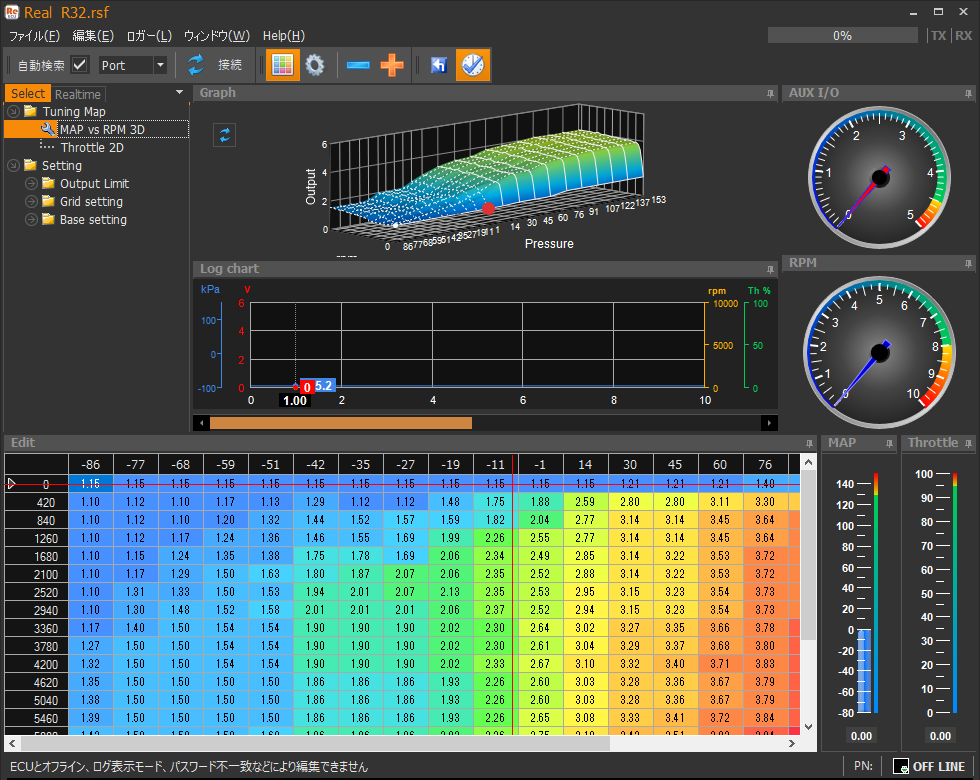Click the log chart scroll left arrow
Viewport: 980px width, 780px height.
[x=201, y=423]
